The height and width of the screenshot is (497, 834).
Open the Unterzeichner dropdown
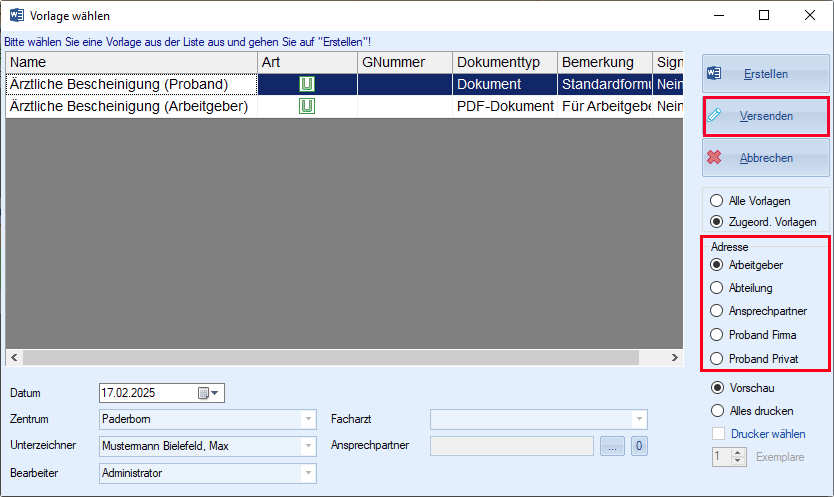pos(308,446)
